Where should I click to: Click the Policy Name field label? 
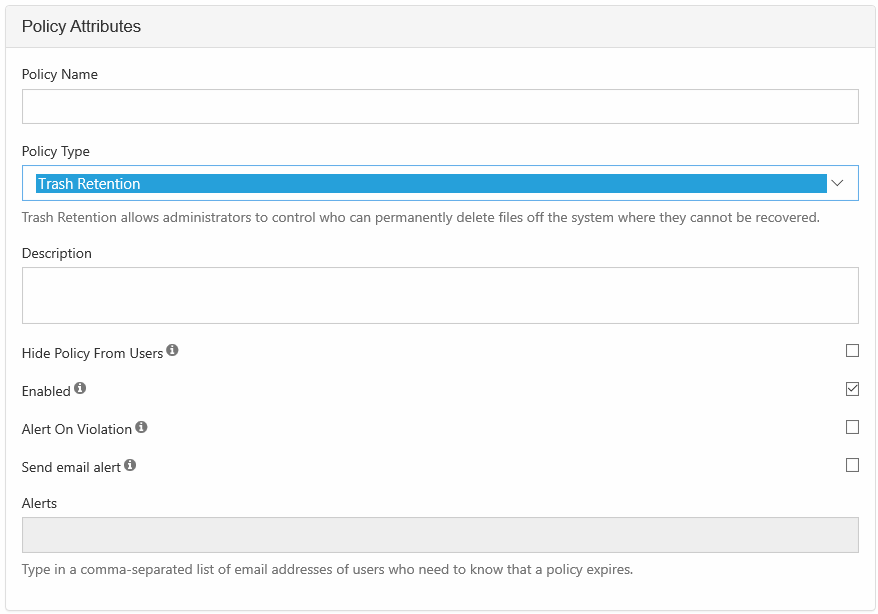(60, 74)
